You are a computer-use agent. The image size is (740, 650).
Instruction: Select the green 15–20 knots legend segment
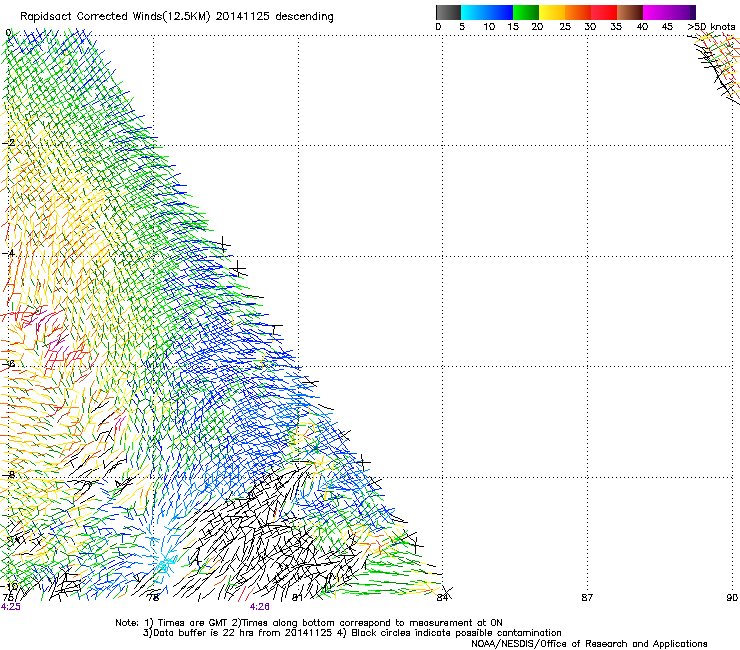pos(526,12)
